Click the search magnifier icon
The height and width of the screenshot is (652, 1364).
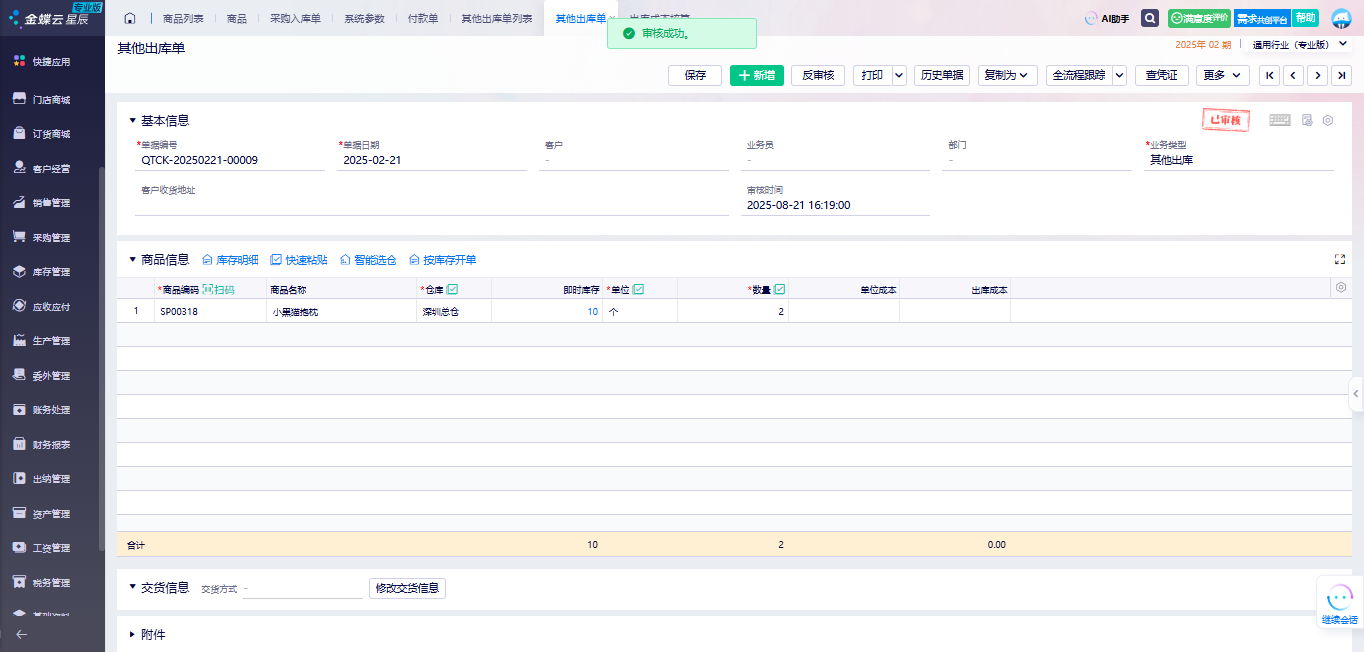1150,18
